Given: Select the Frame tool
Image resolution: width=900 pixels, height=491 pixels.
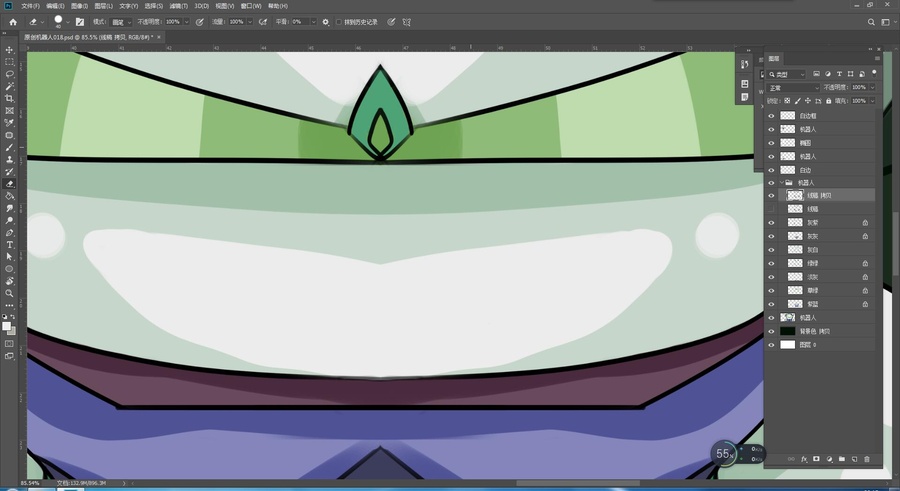Looking at the screenshot, I should (x=9, y=110).
